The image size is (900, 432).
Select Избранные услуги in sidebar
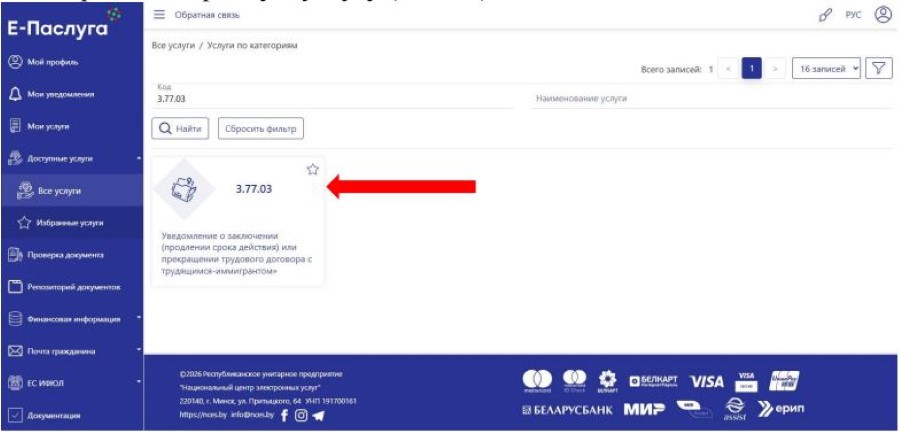71,223
